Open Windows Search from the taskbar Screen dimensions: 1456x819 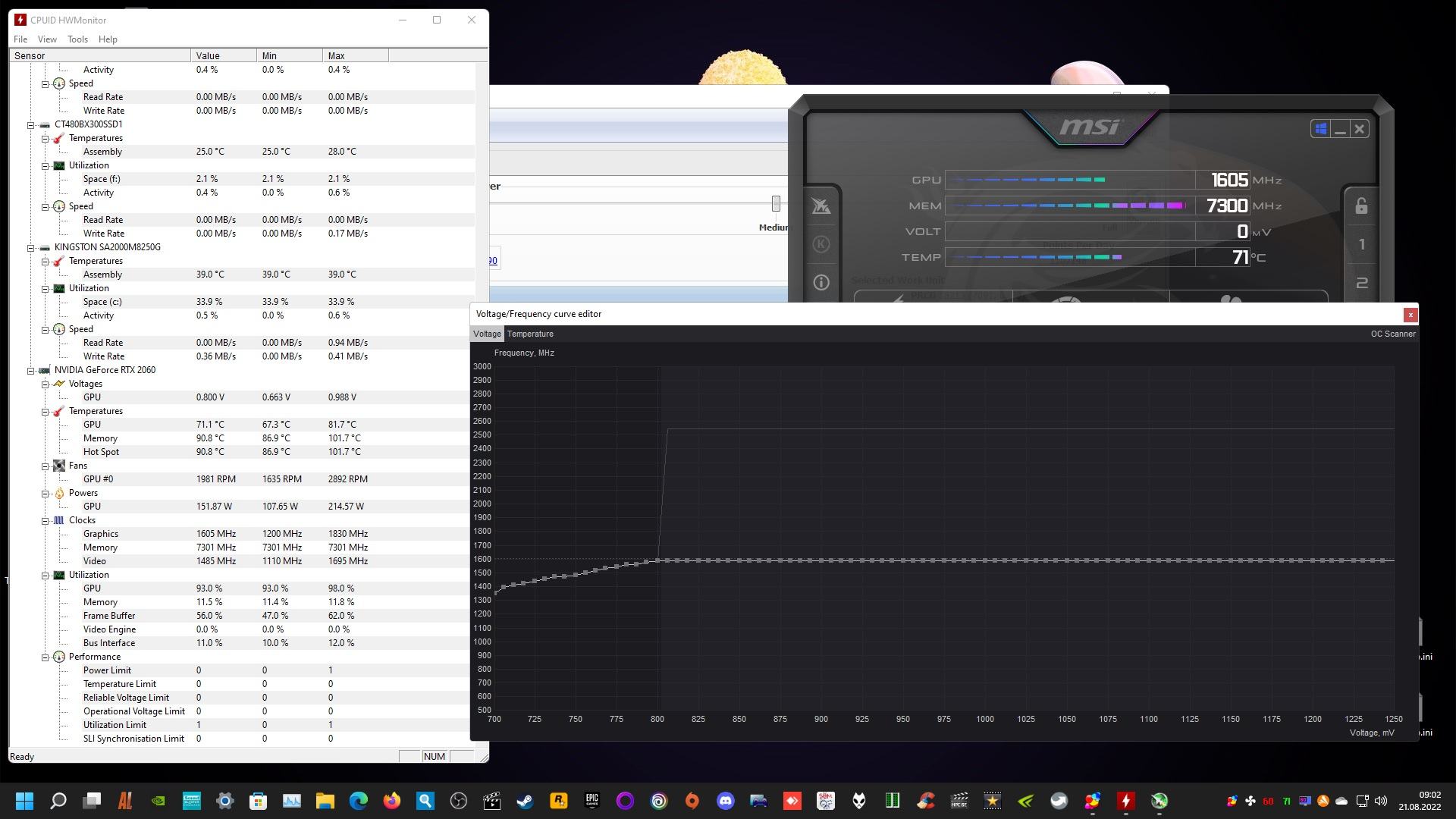point(58,801)
